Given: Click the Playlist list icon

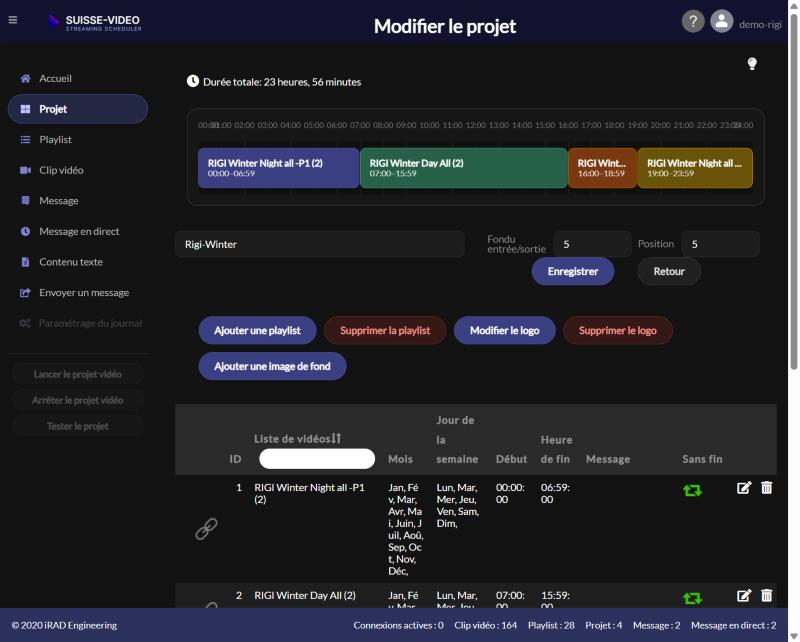Looking at the screenshot, I should tap(25, 140).
